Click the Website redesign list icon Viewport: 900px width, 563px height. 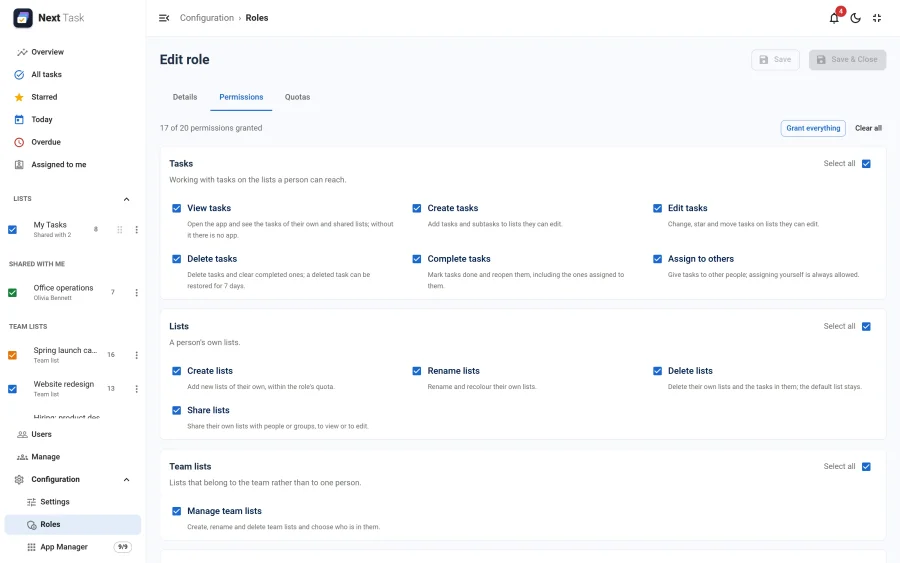[12, 389]
